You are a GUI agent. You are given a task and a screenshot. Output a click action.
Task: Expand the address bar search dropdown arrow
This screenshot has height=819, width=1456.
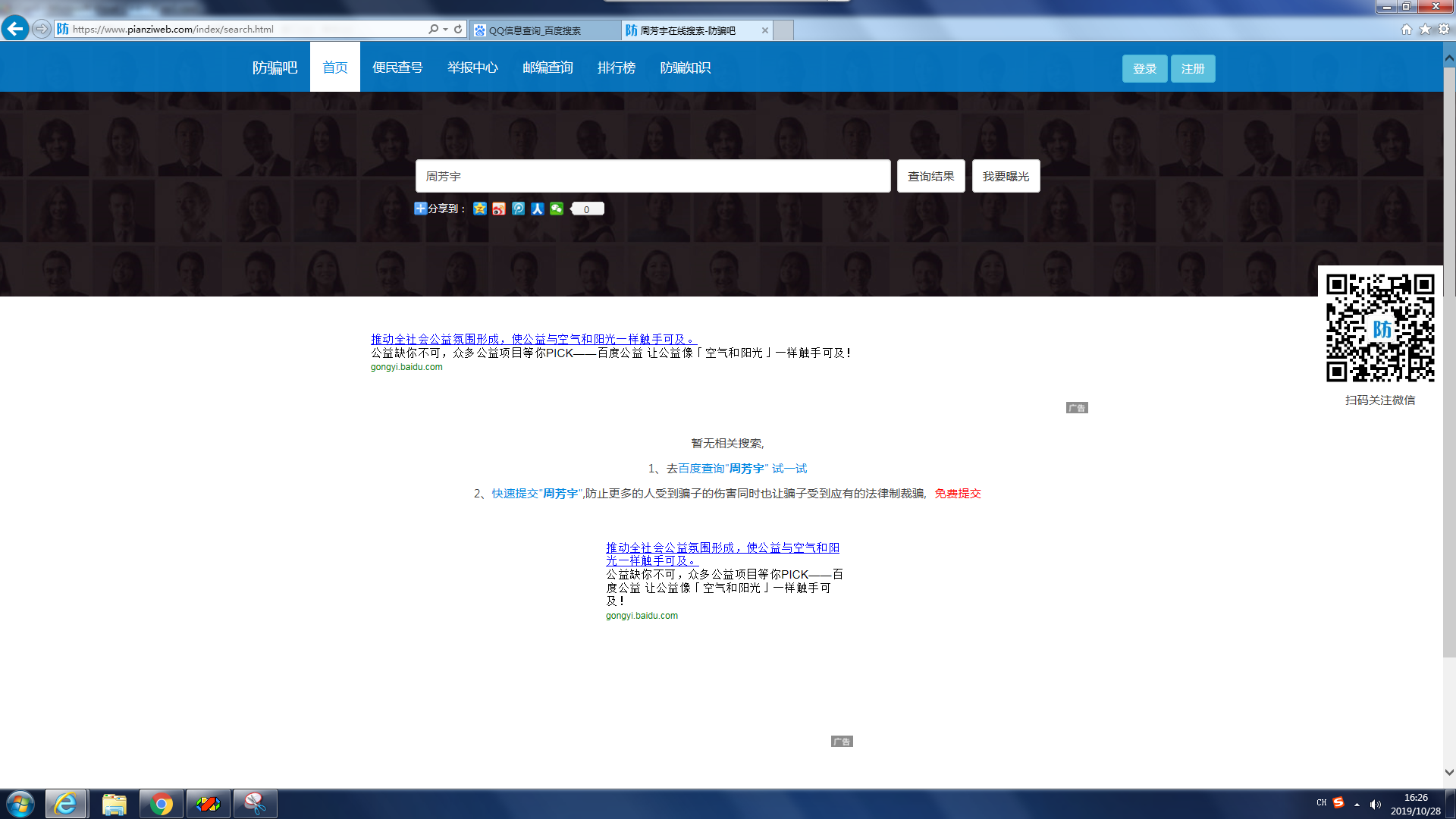point(445,29)
